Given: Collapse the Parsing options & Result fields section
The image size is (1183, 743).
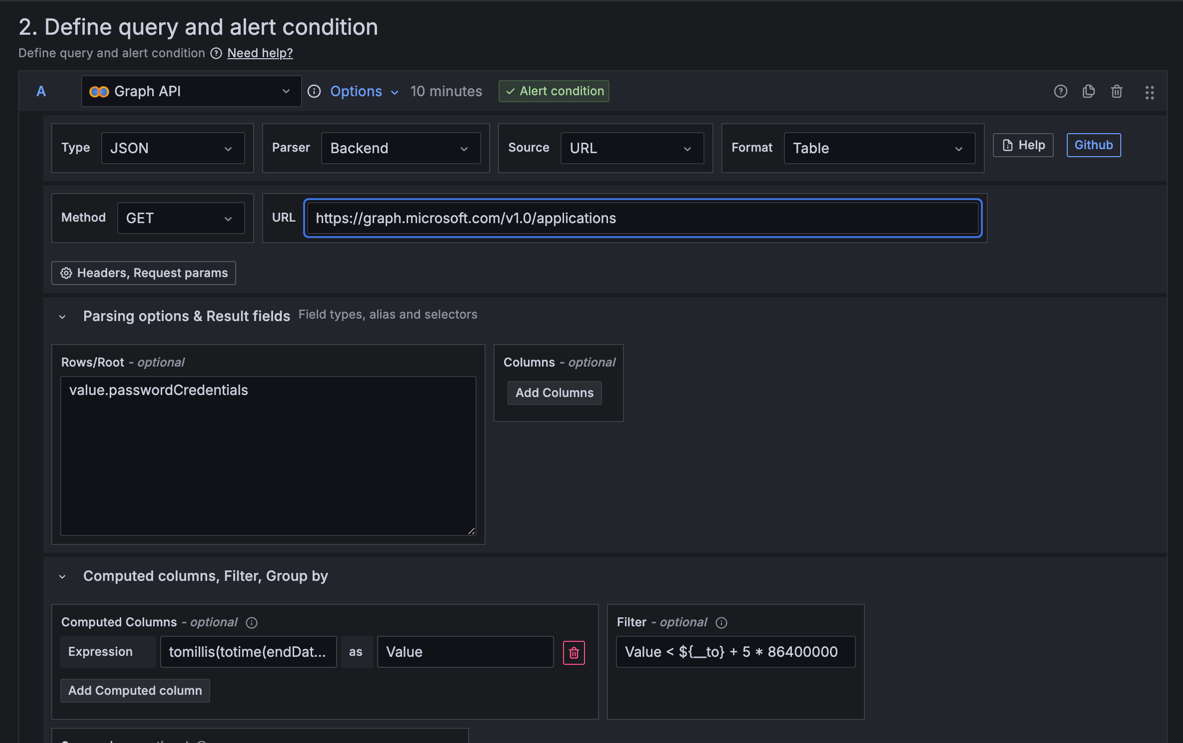Looking at the screenshot, I should click(63, 317).
